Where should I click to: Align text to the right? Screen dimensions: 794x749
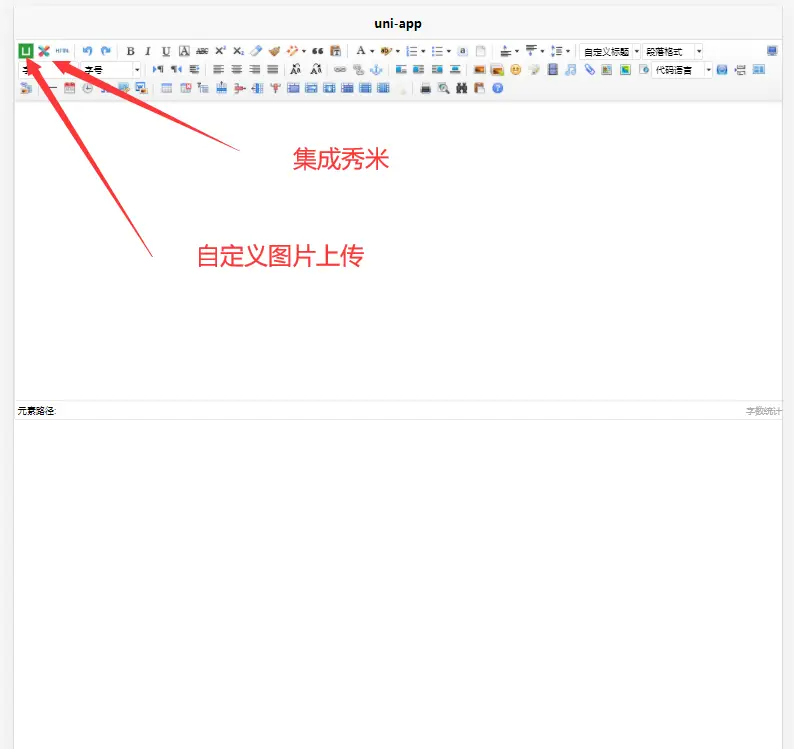255,69
